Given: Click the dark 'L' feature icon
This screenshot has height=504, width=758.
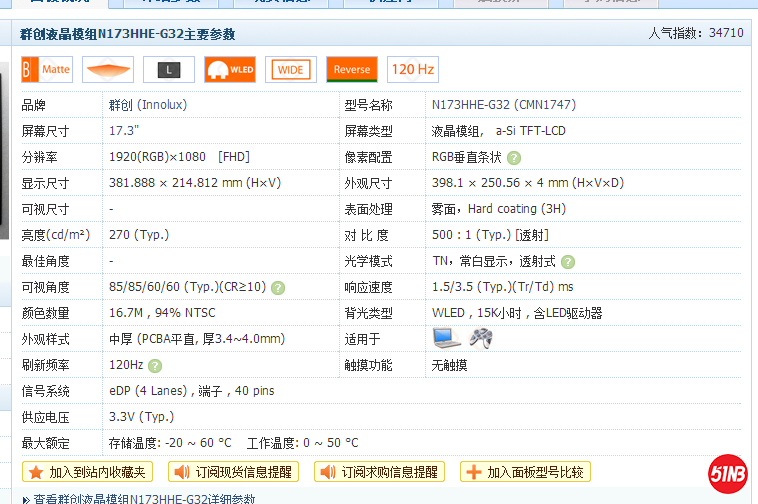Looking at the screenshot, I should click(x=169, y=70).
